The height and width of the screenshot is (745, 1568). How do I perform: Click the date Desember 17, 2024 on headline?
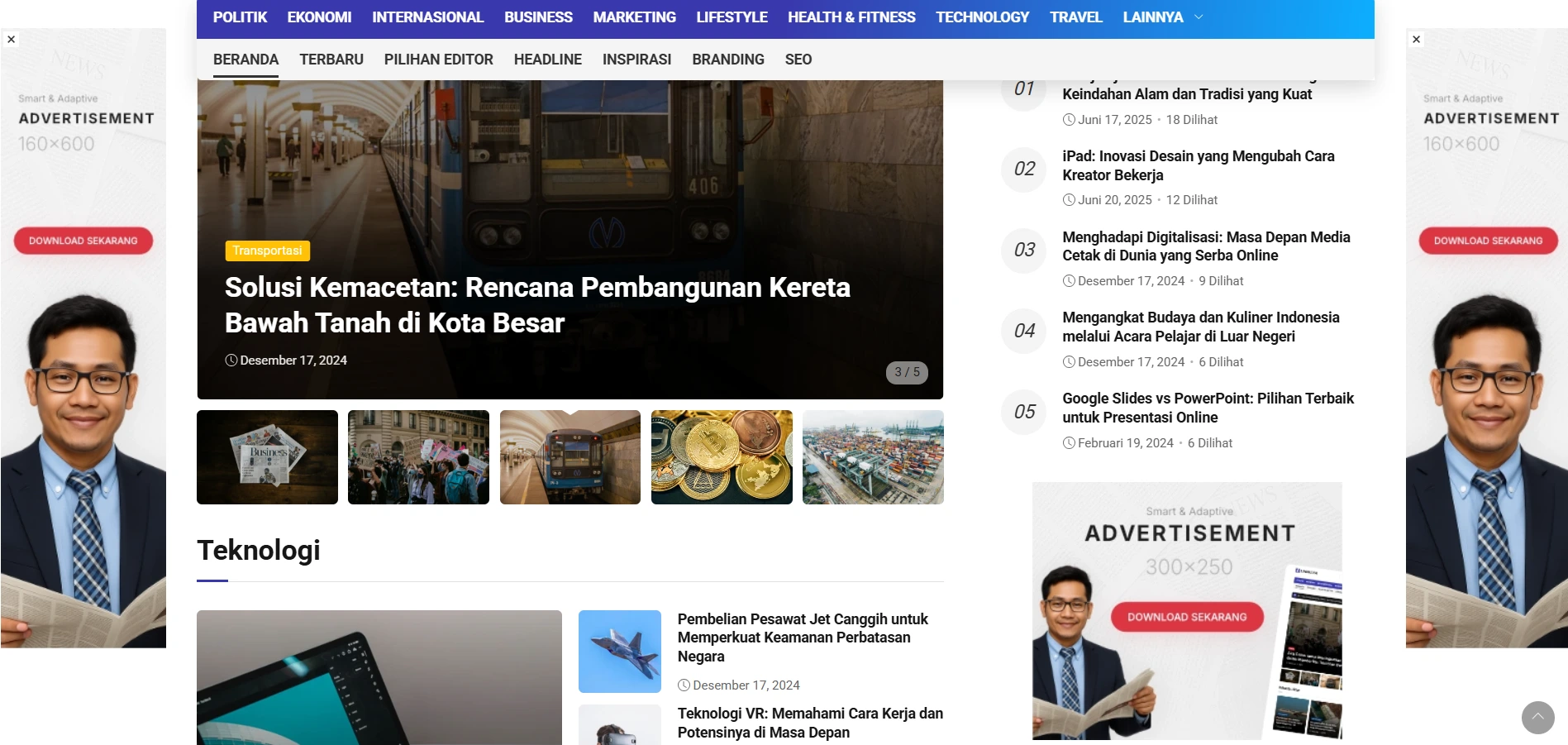pos(293,361)
